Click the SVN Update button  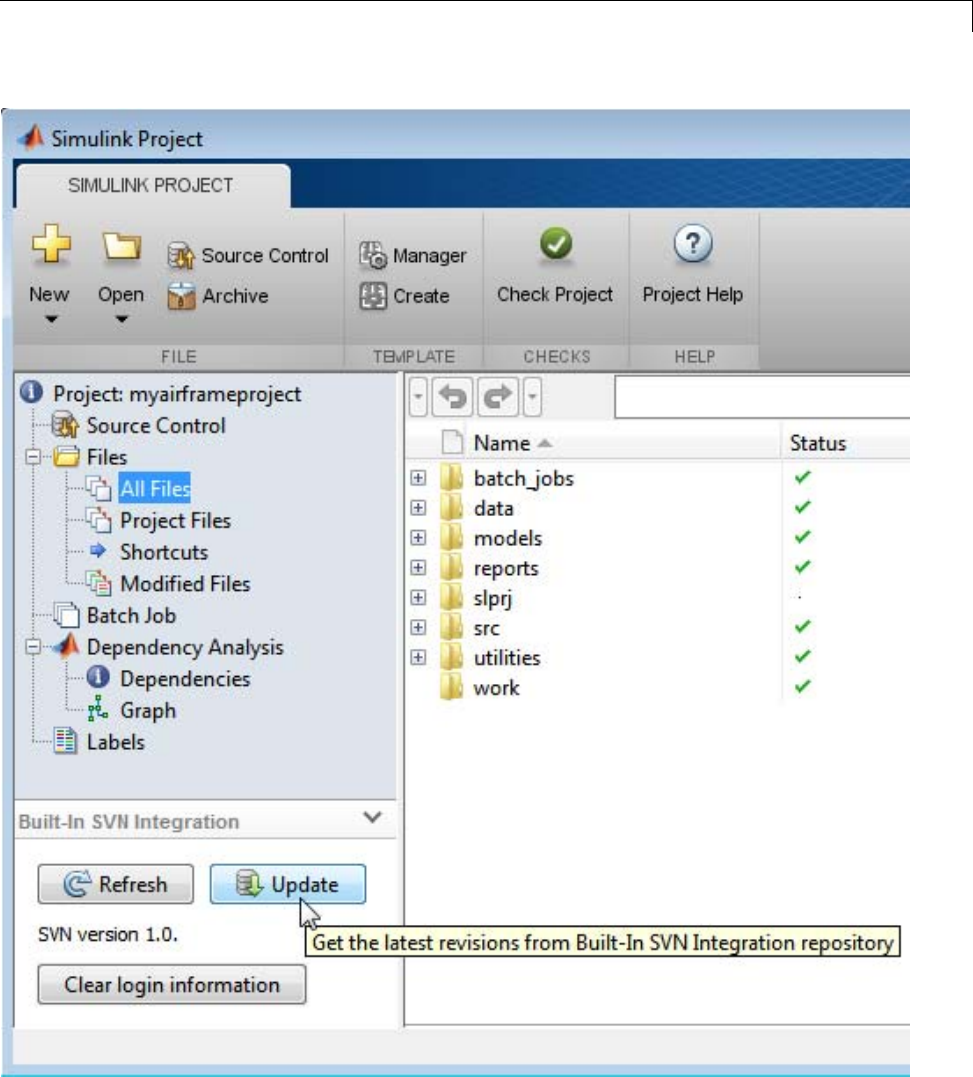288,884
